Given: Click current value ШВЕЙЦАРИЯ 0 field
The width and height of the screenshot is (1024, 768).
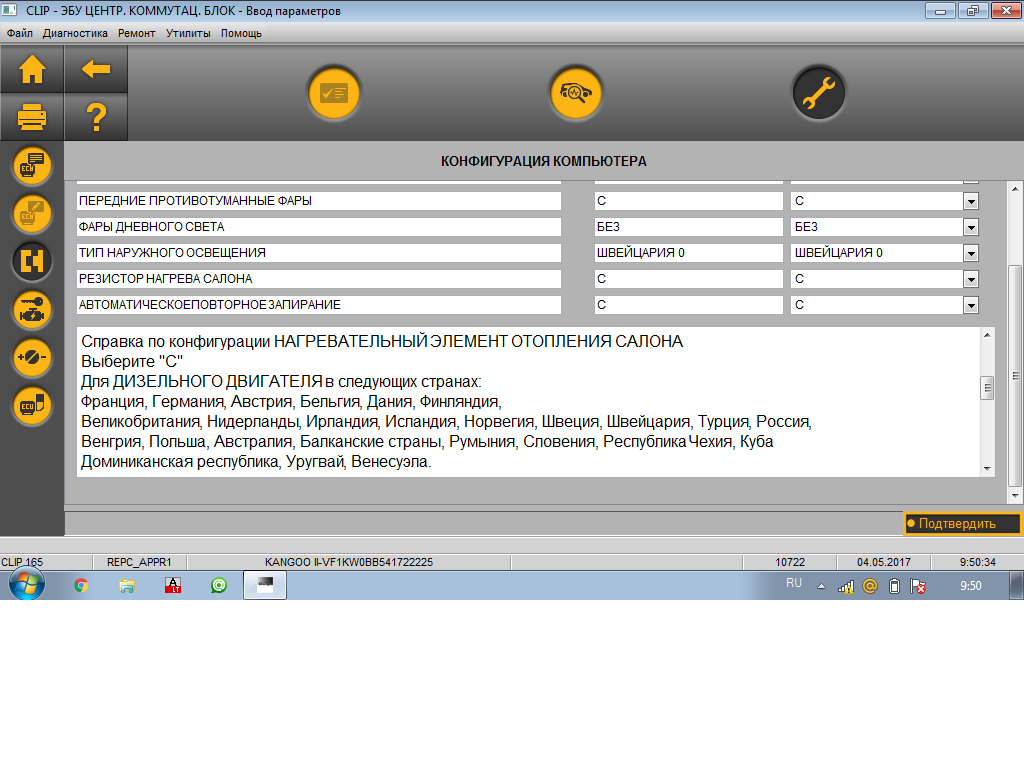Looking at the screenshot, I should 688,253.
